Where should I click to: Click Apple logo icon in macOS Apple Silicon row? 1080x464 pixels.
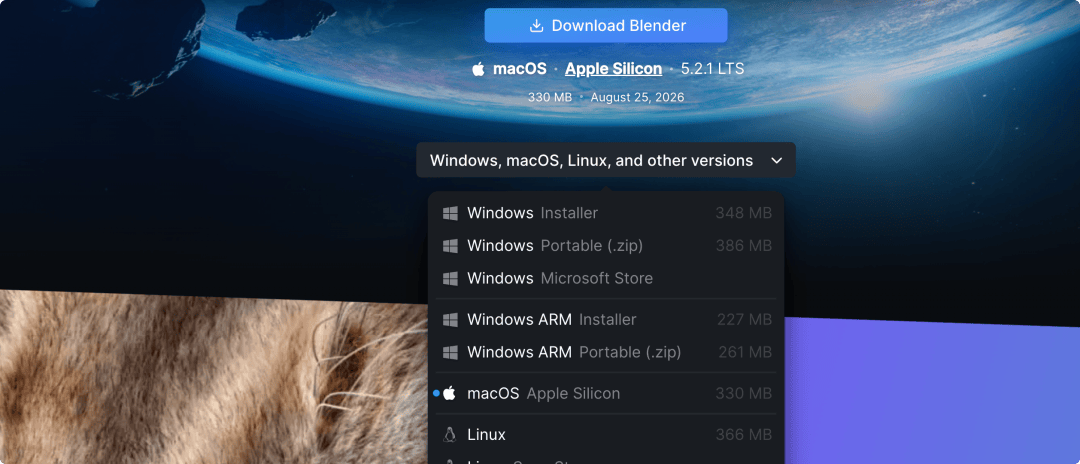[x=450, y=393]
